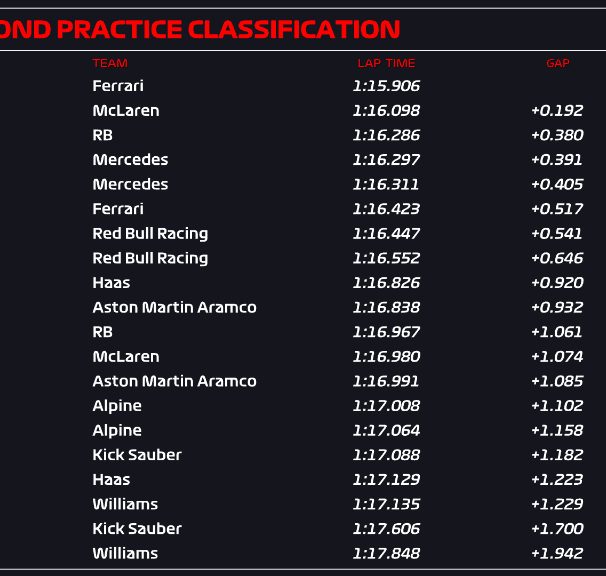This screenshot has width=606, height=576.
Task: Select the Ferrari lap time 1:16.423
Action: pyautogui.click(x=386, y=209)
